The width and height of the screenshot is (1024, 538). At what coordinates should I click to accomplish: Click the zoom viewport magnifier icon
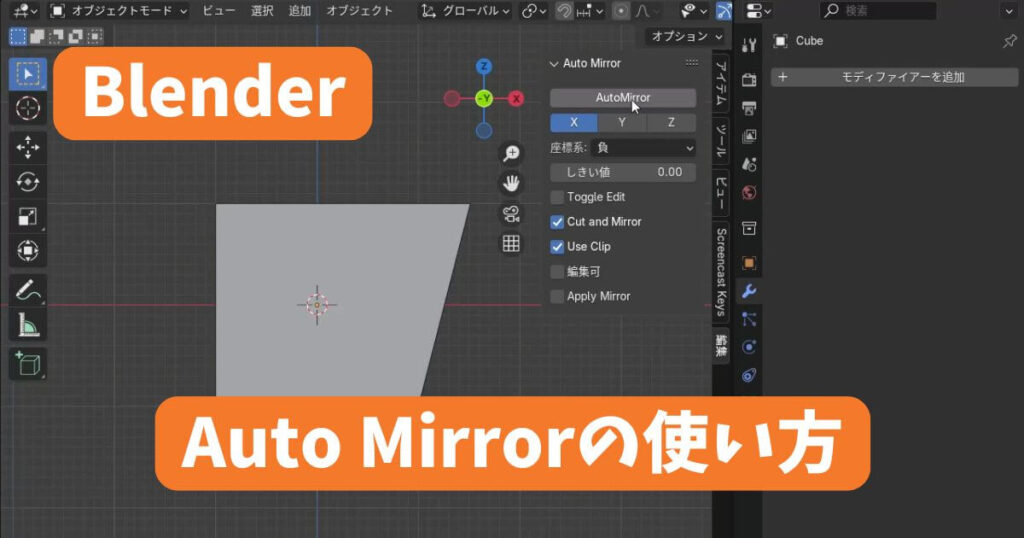(x=511, y=153)
